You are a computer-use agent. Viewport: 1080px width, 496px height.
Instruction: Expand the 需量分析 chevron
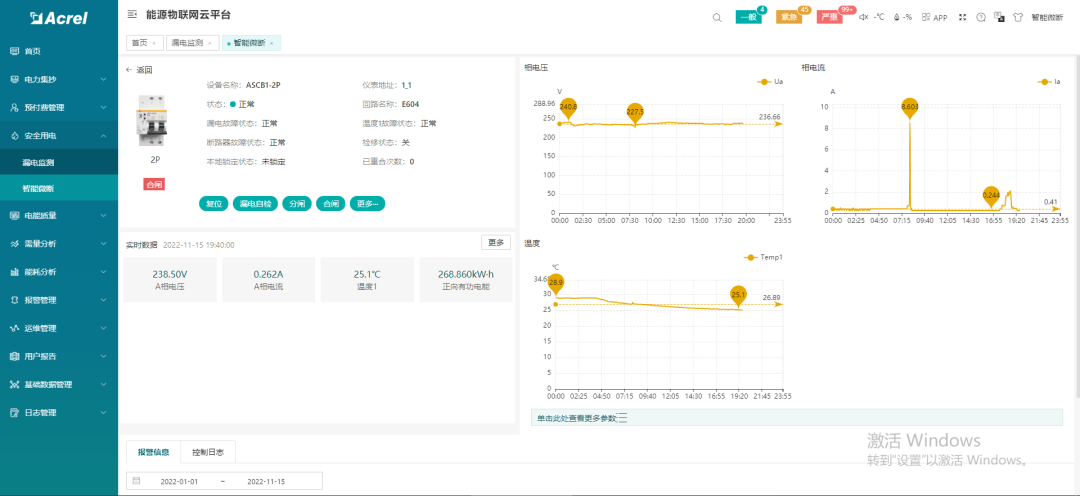click(103, 243)
